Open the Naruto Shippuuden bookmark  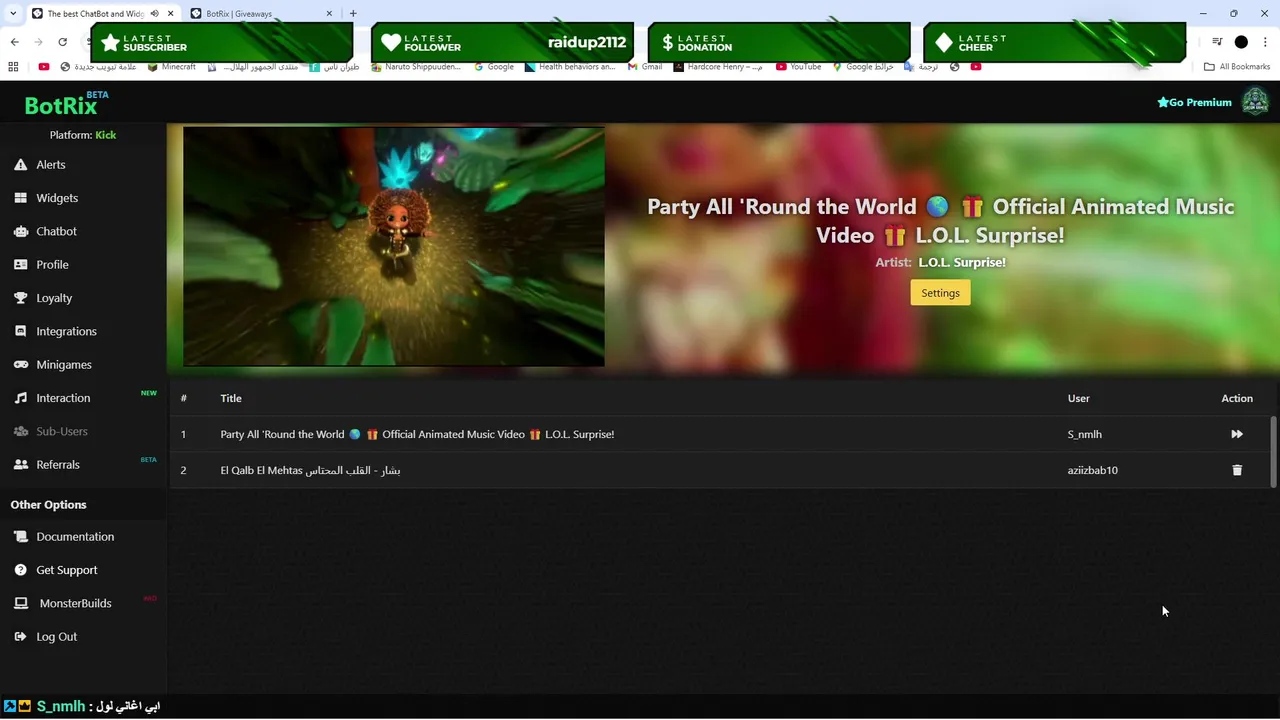(416, 67)
